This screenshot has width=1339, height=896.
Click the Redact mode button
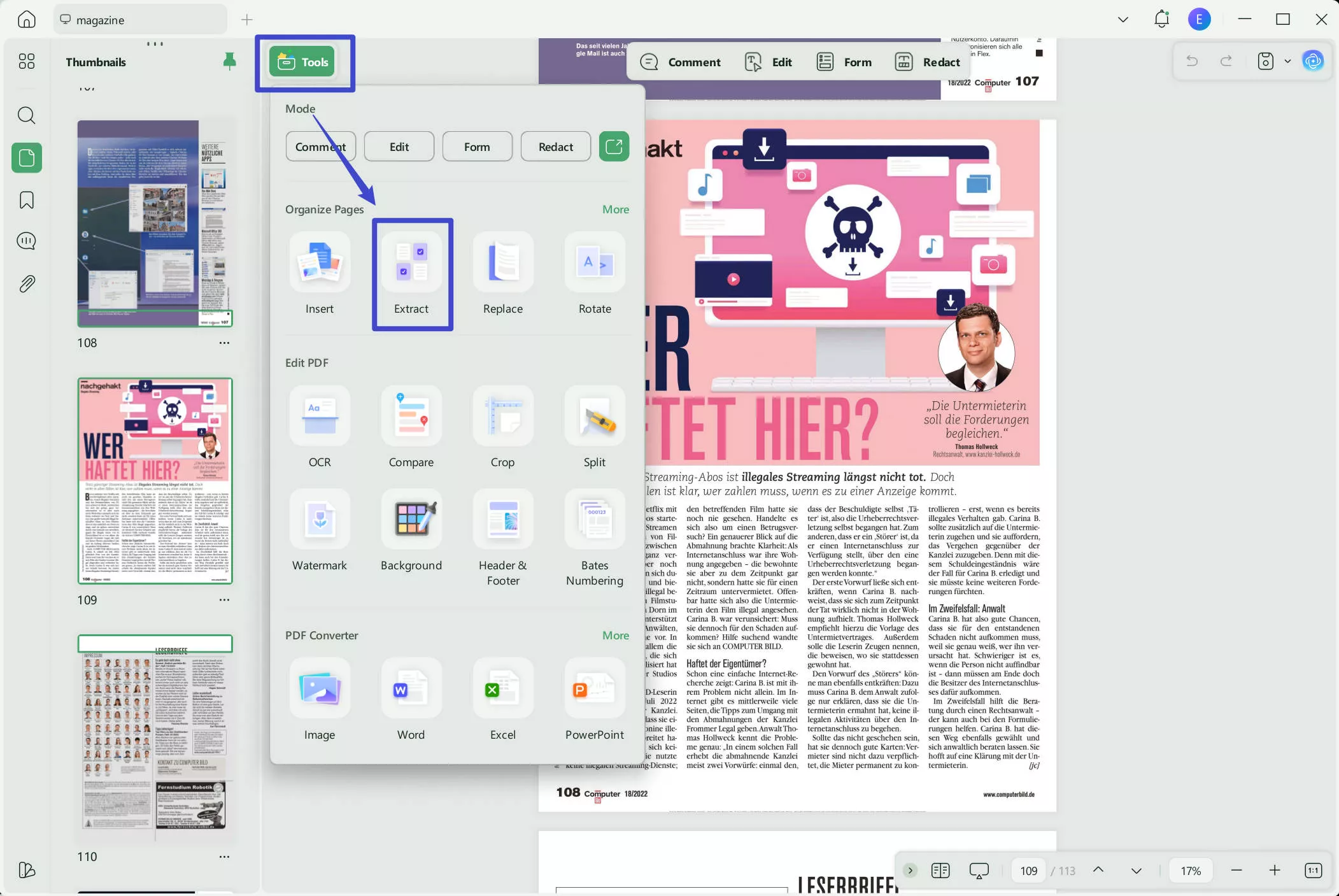tap(554, 146)
